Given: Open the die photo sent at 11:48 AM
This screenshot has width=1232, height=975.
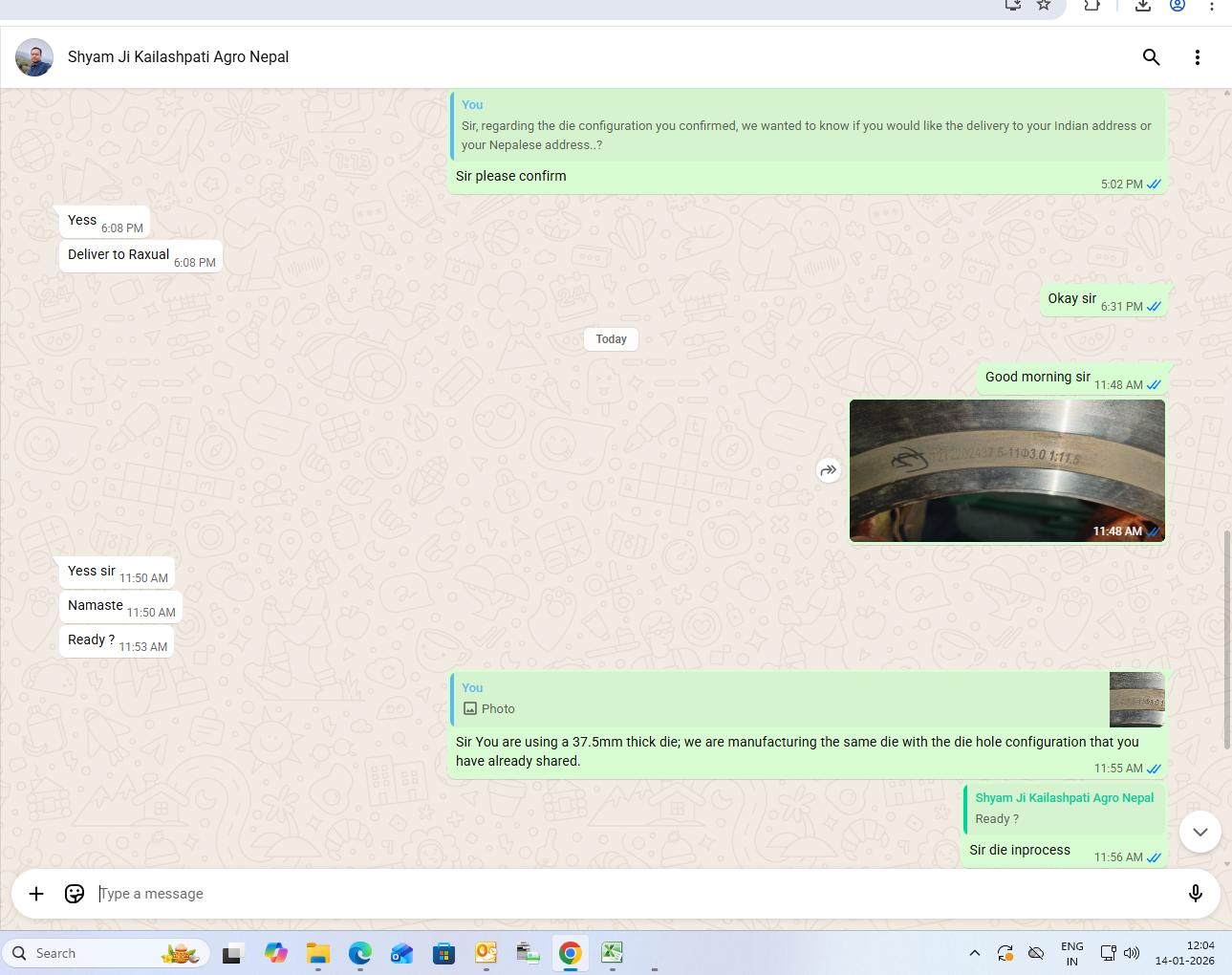Looking at the screenshot, I should point(1006,470).
